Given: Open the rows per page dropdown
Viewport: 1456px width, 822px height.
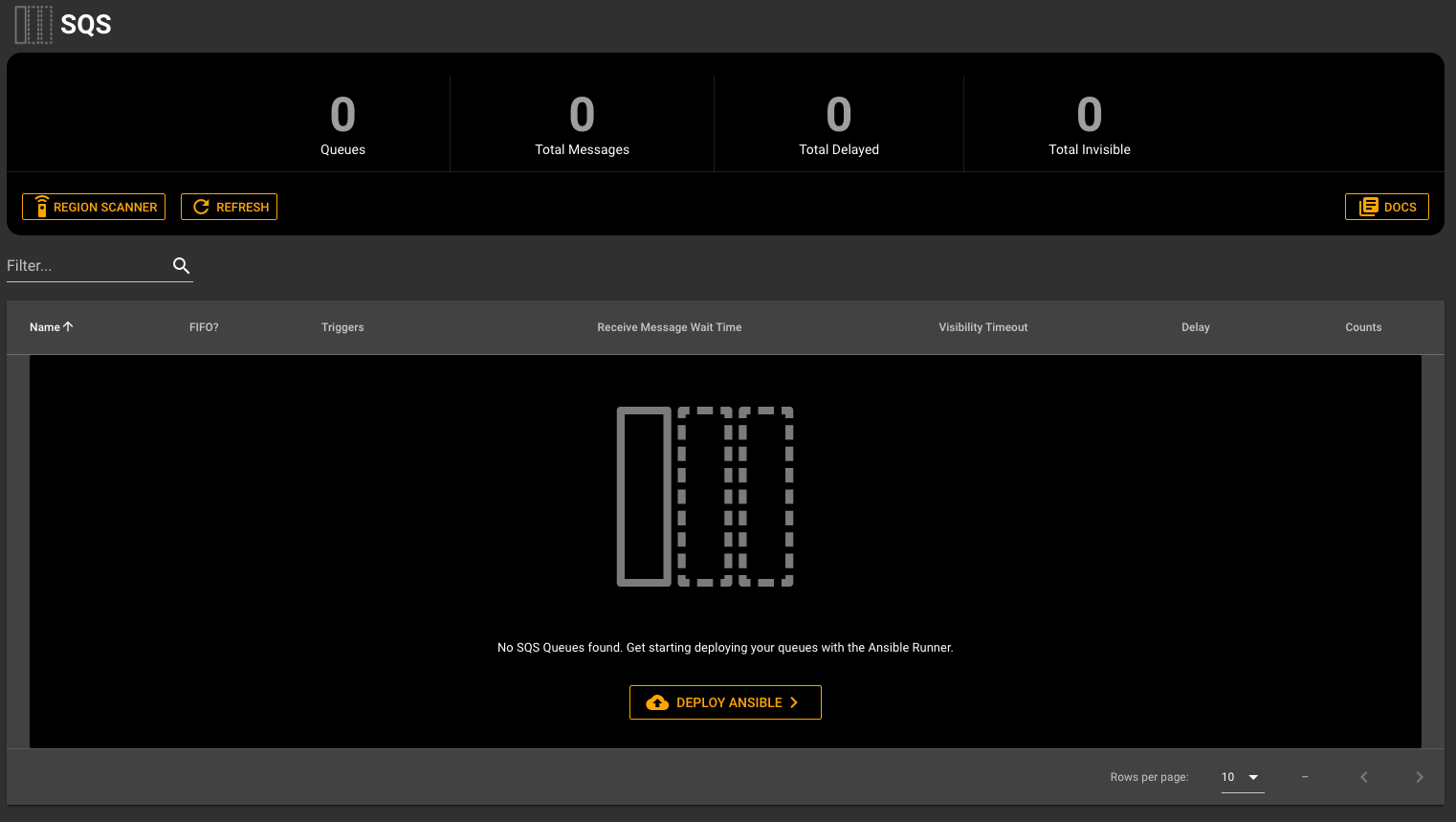Looking at the screenshot, I should click(x=1243, y=777).
